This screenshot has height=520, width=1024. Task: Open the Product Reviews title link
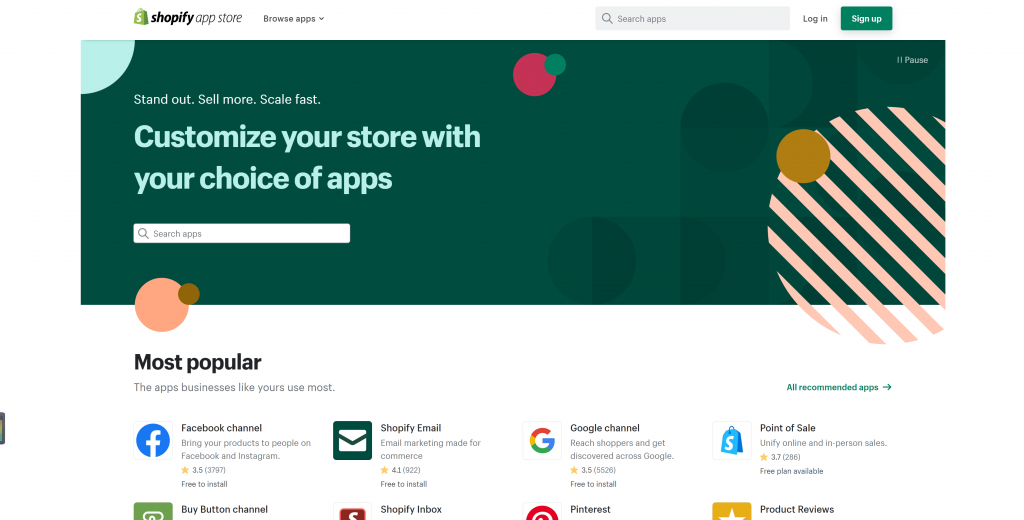[797, 510]
